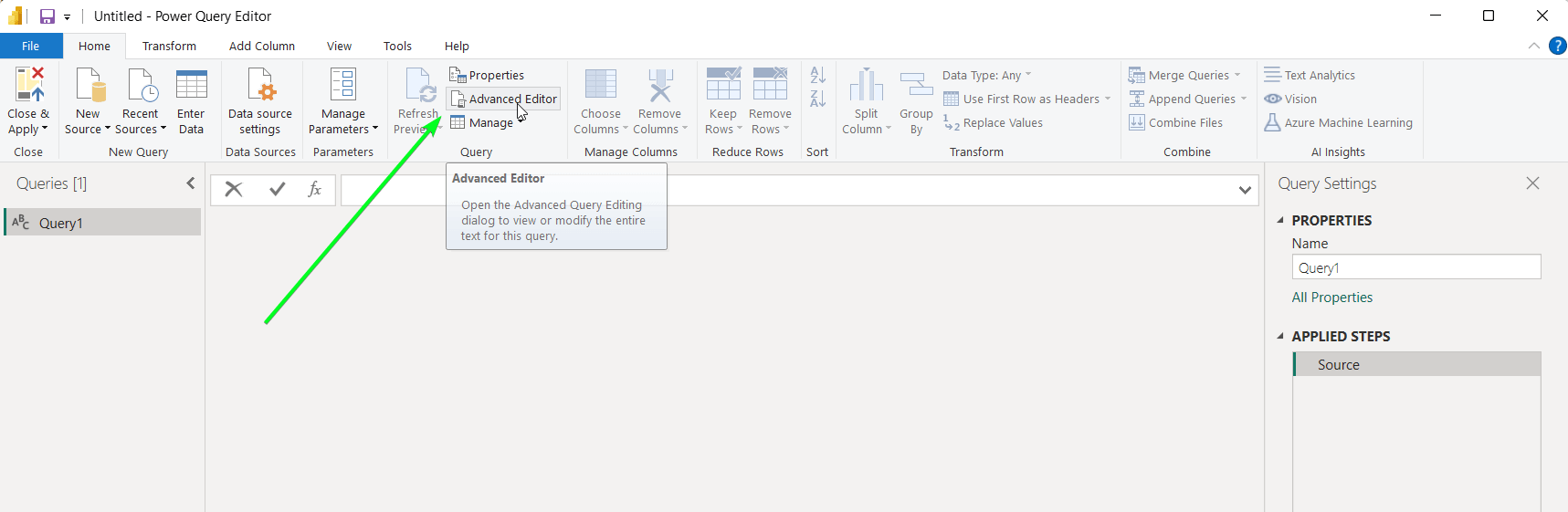1568x512 pixels.
Task: Collapse the Queries pane
Action: click(191, 183)
